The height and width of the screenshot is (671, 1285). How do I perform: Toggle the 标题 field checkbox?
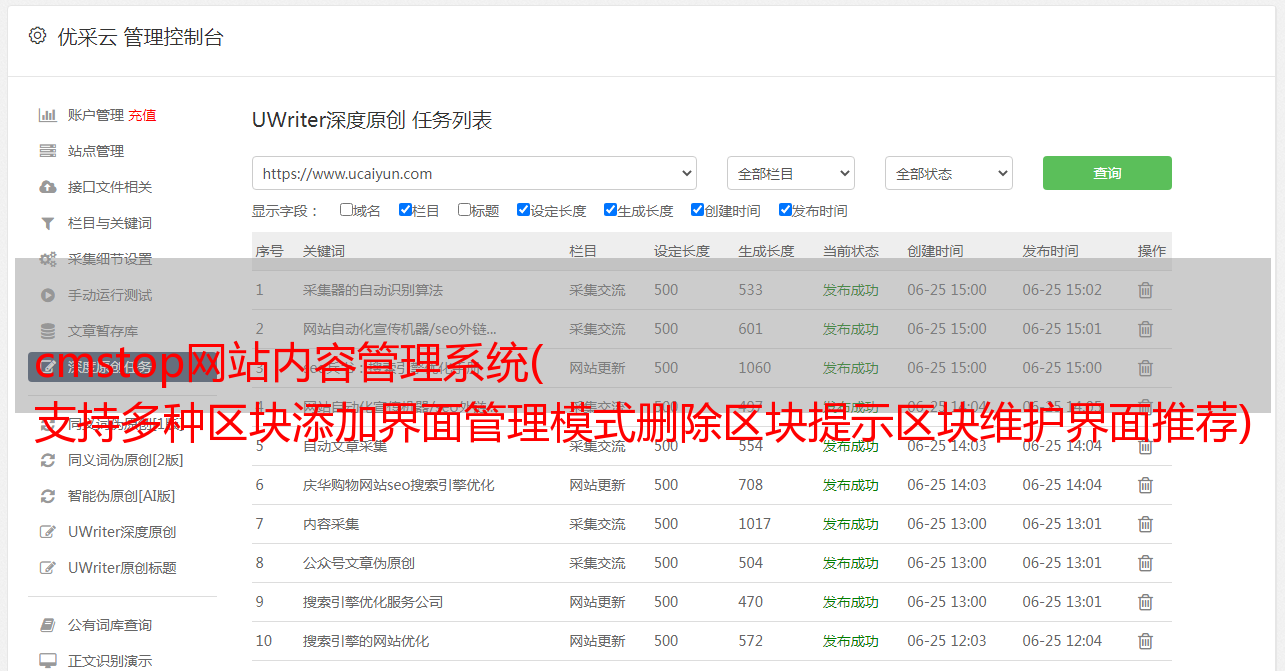click(x=464, y=210)
